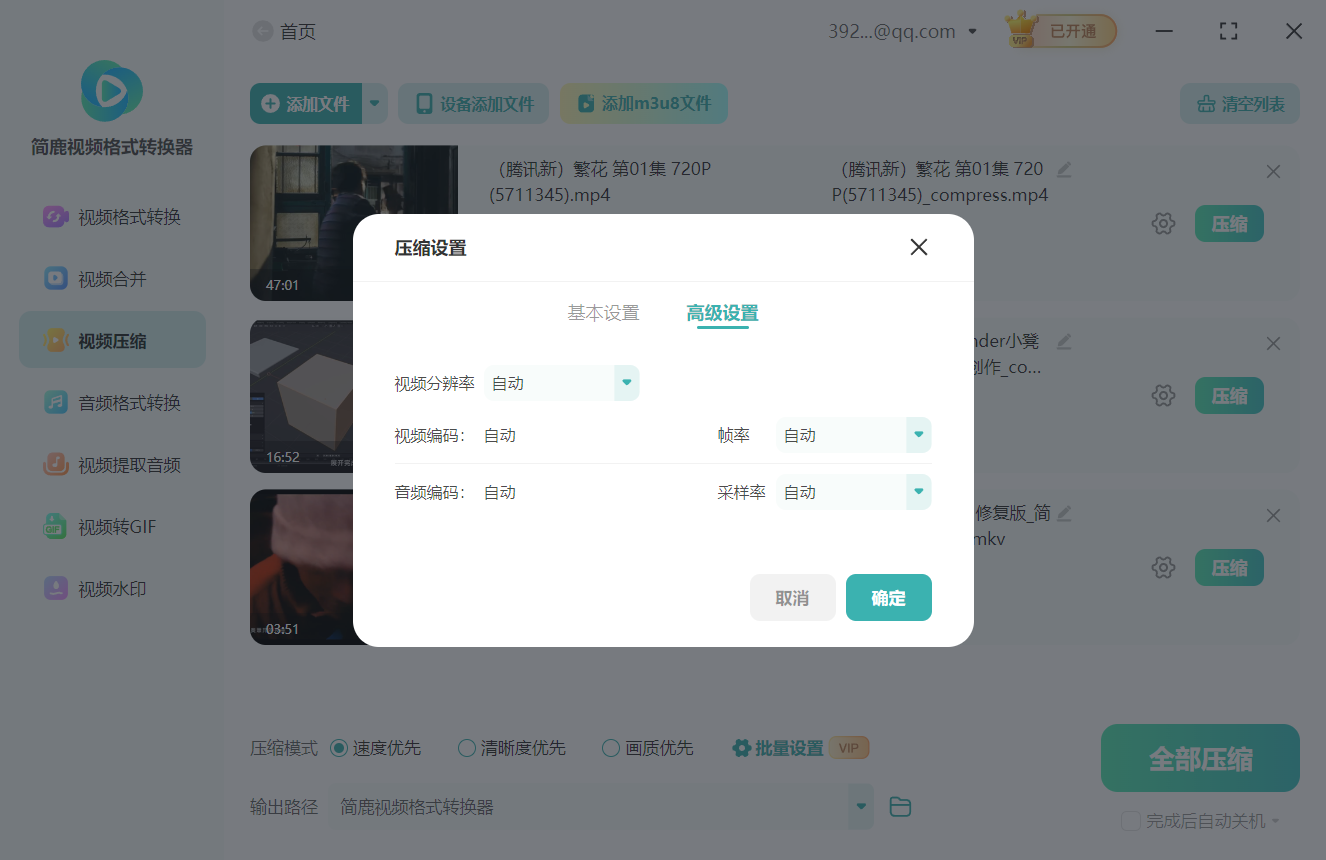Check 完成后自动关机 option

(1130, 820)
